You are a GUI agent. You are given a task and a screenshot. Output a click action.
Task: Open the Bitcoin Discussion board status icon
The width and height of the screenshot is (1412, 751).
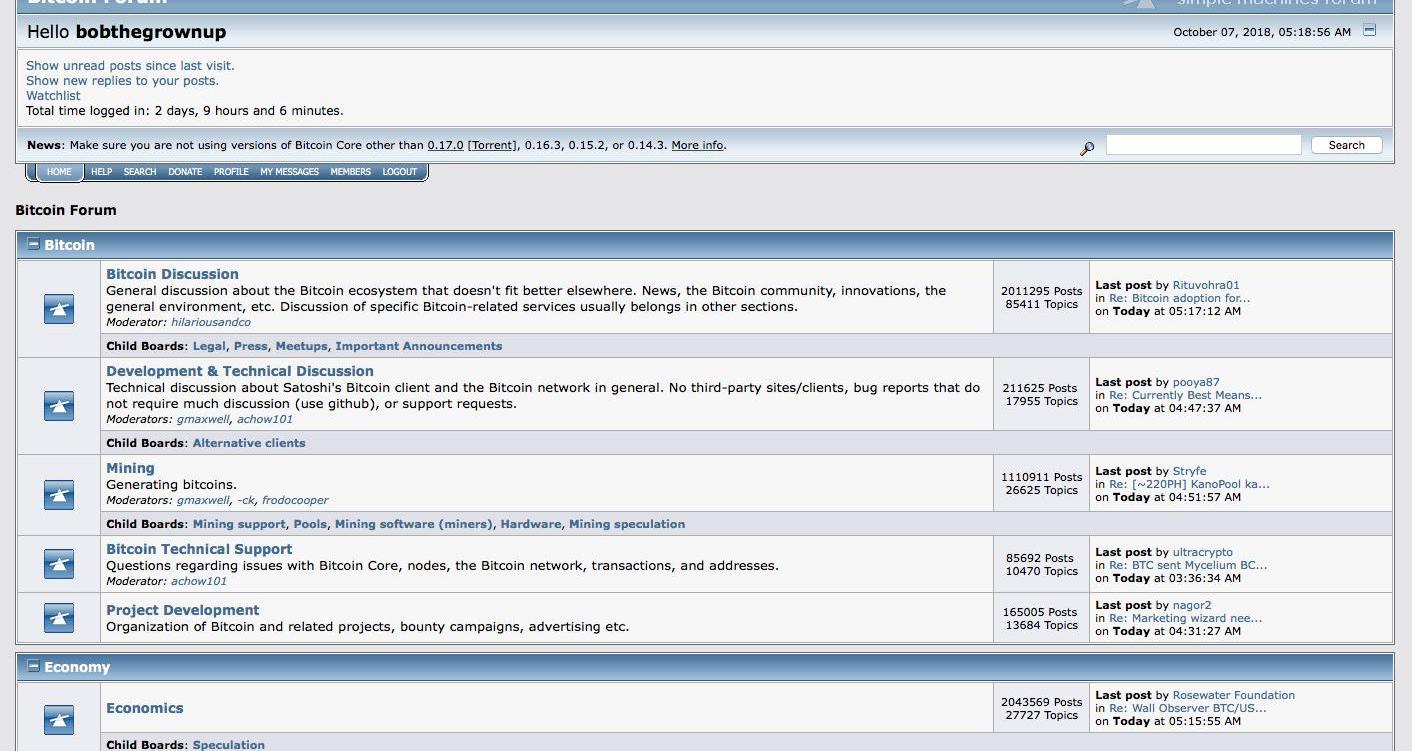coord(59,309)
